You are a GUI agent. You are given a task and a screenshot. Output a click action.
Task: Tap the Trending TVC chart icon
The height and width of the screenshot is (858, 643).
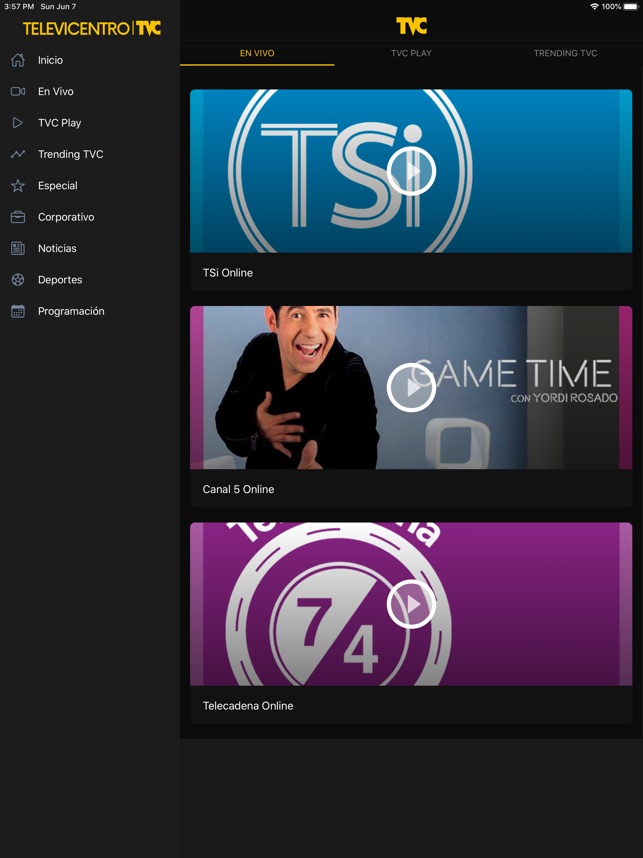pos(18,154)
